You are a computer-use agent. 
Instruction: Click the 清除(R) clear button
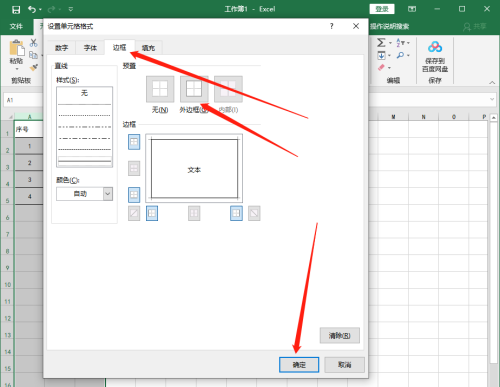[x=340, y=335]
